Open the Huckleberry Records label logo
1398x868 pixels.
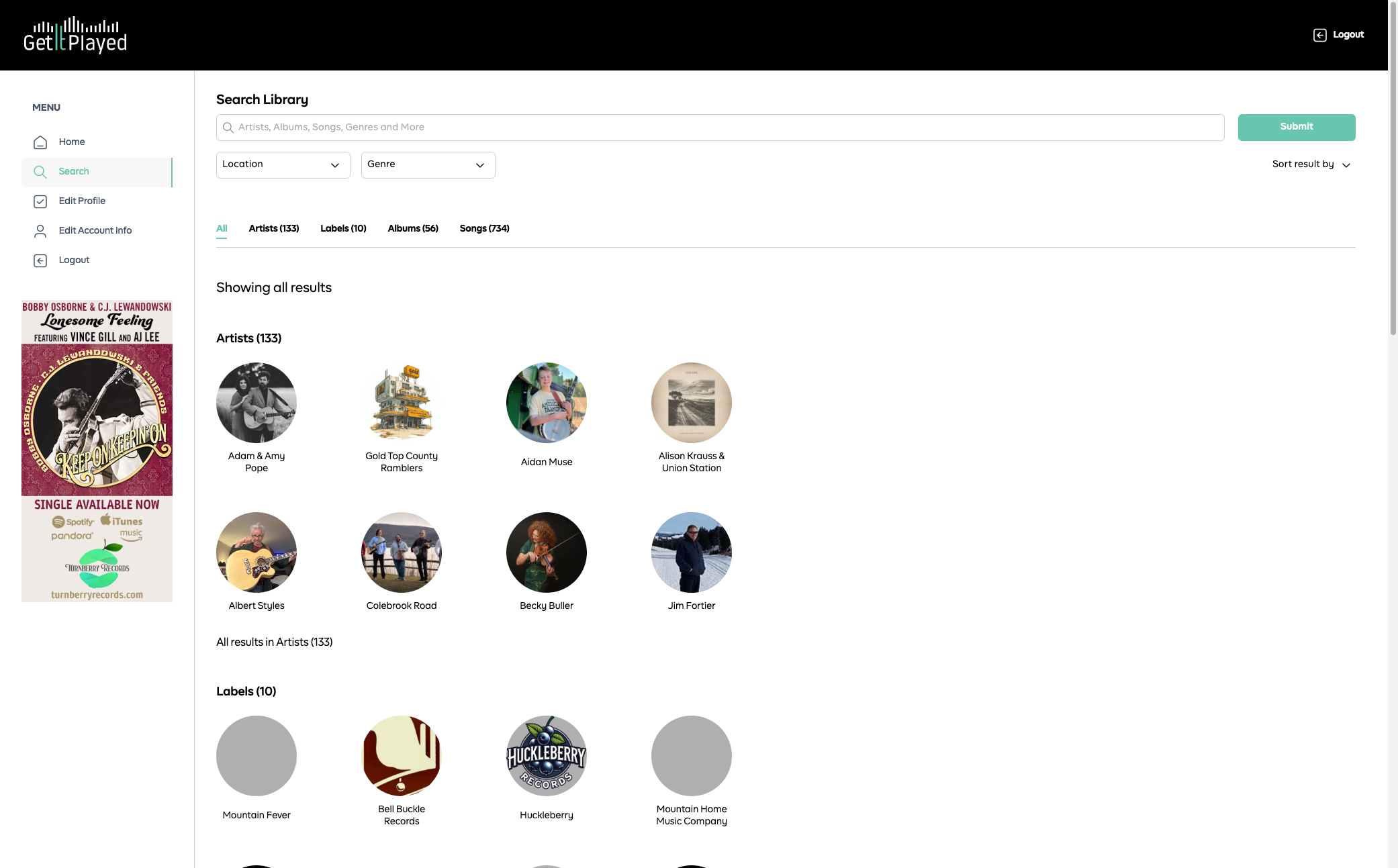546,756
